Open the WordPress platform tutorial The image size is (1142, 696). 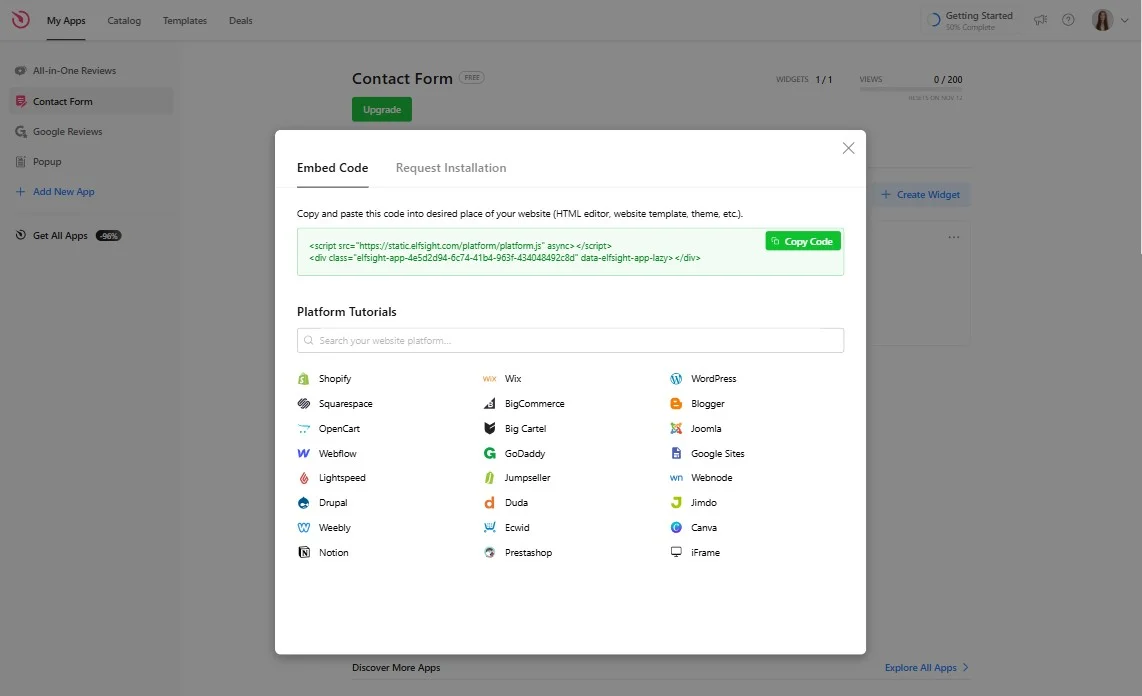point(676,378)
